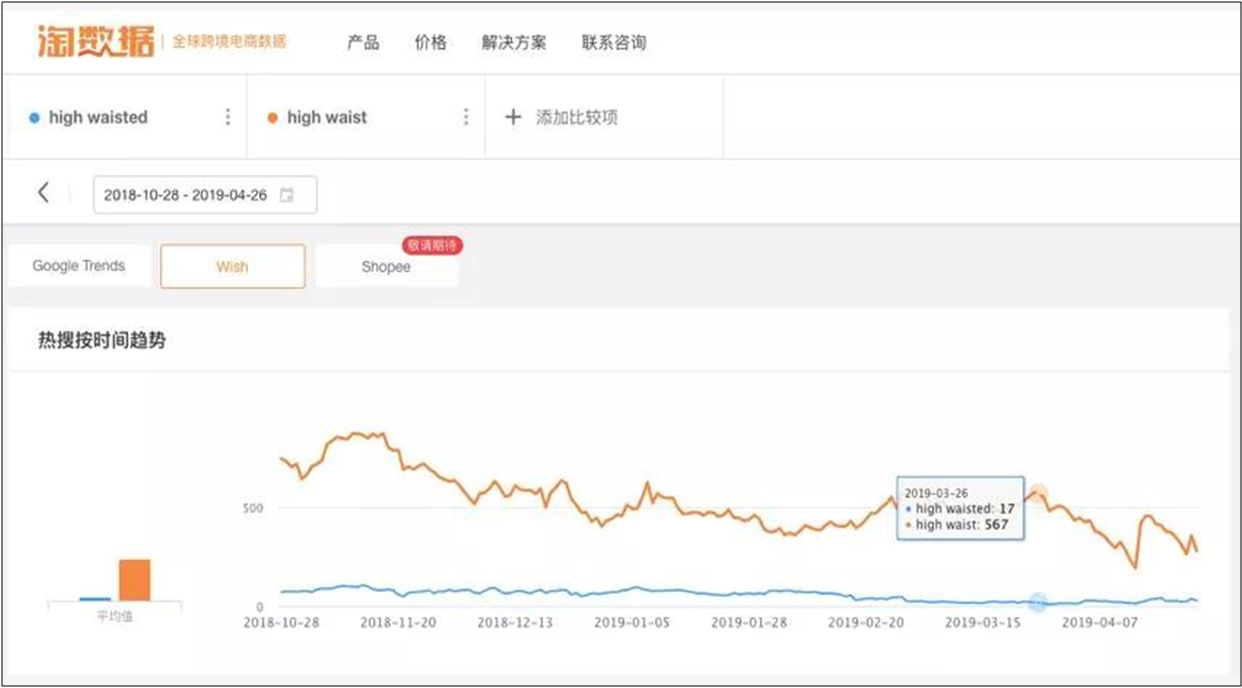Screen dimensions: 1242x688
Task: Open three-dot menu for high waist
Action: (466, 117)
